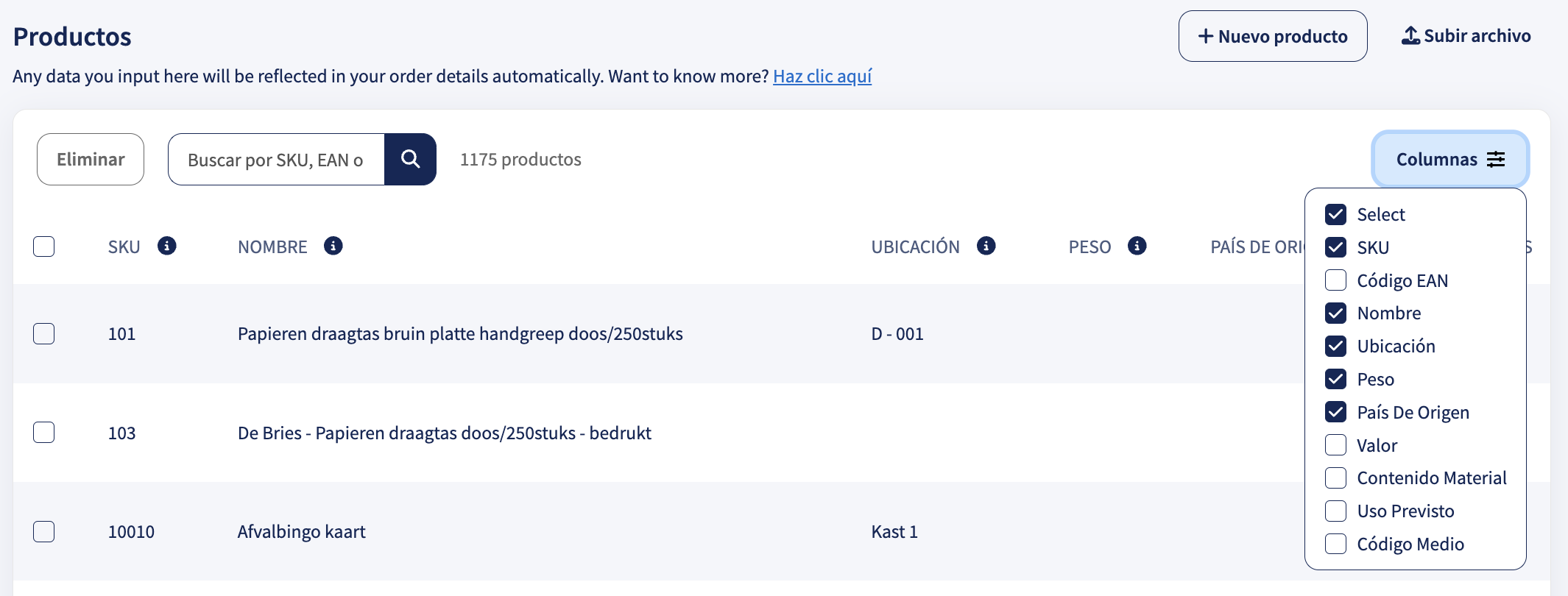Uncheck the Peso column checkbox

point(1336,379)
